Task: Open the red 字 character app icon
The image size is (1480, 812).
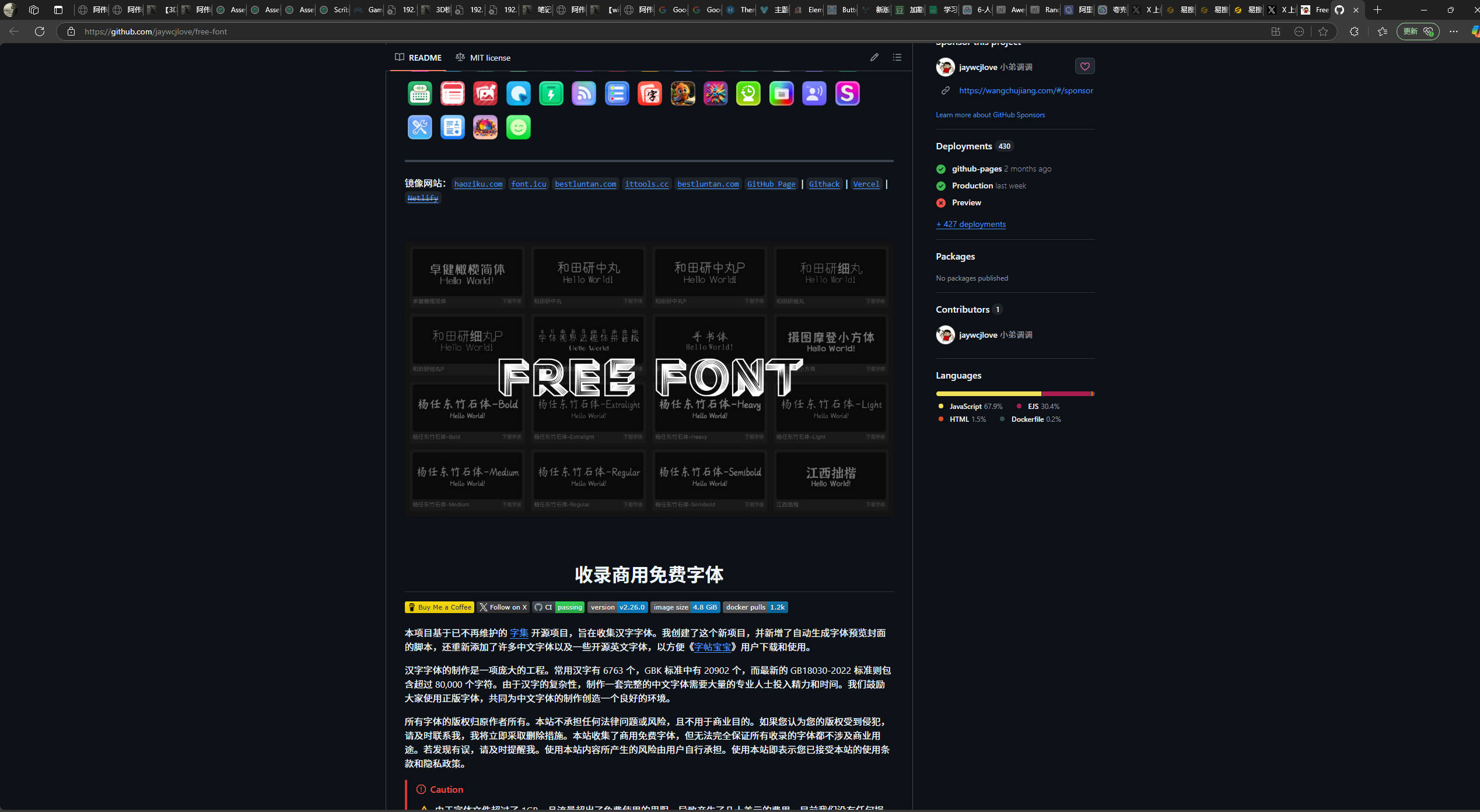Action: click(x=649, y=93)
